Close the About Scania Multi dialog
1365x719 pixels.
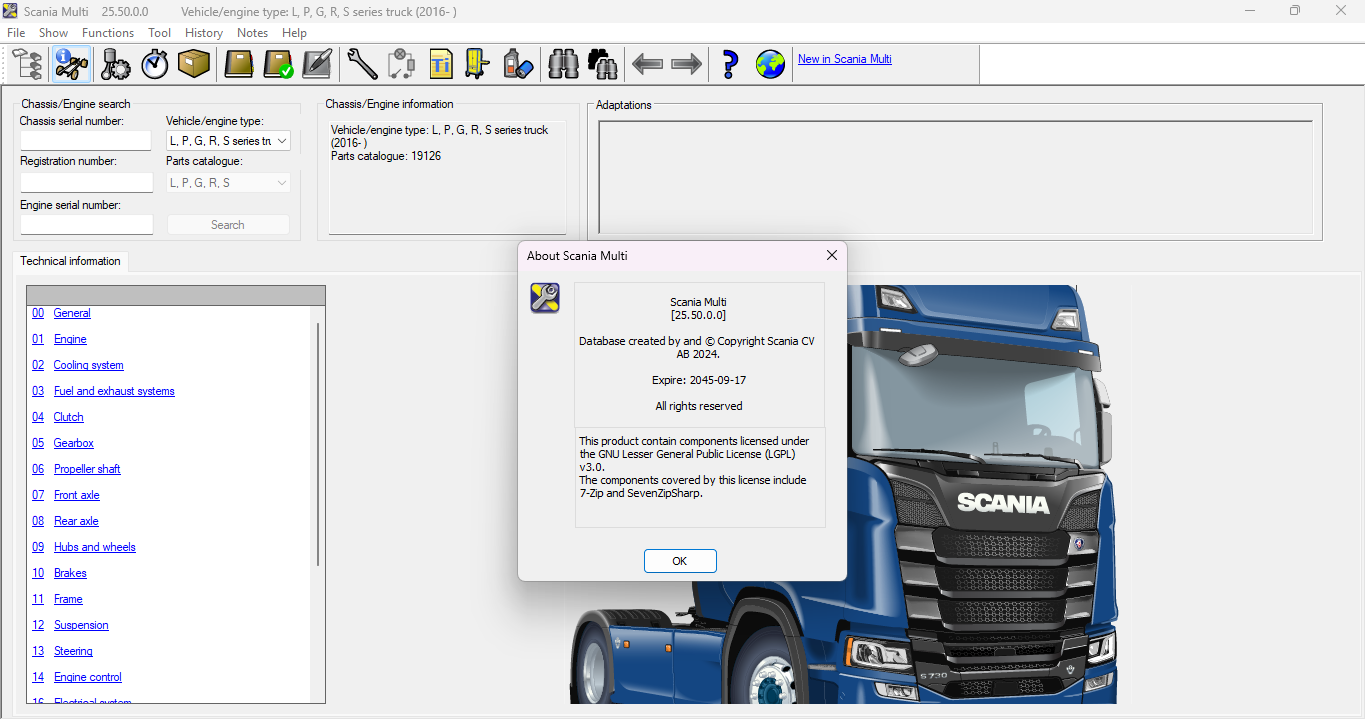point(831,255)
